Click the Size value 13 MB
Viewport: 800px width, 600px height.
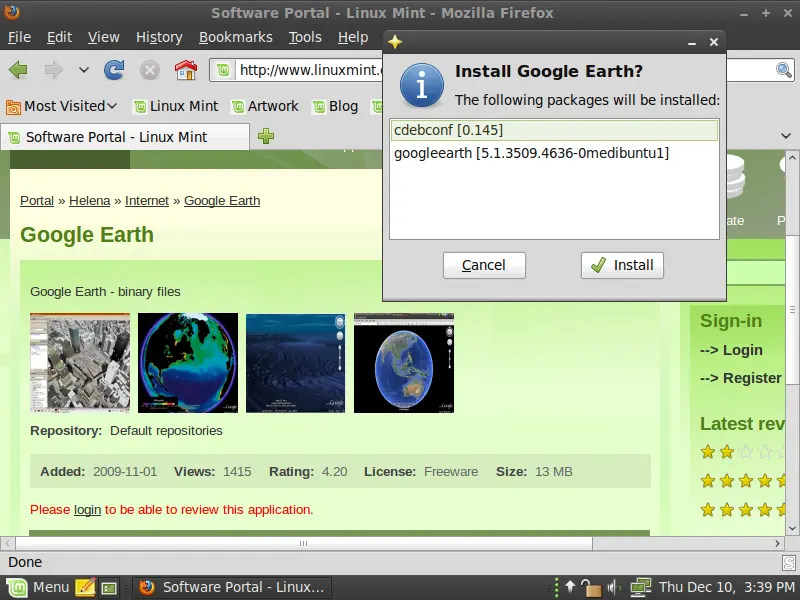point(554,471)
